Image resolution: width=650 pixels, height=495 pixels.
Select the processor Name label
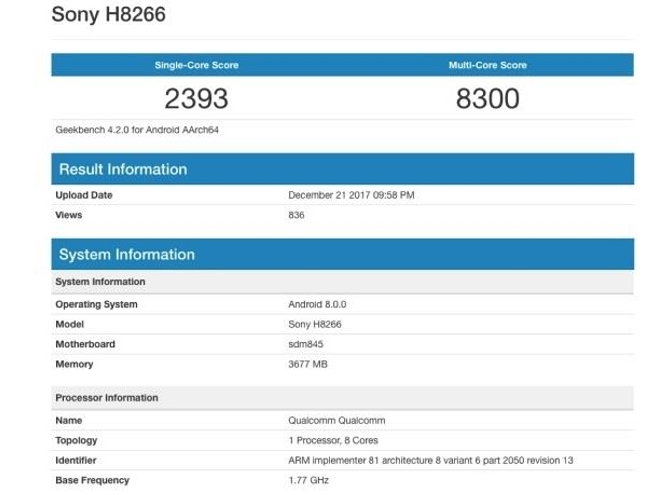coord(69,420)
